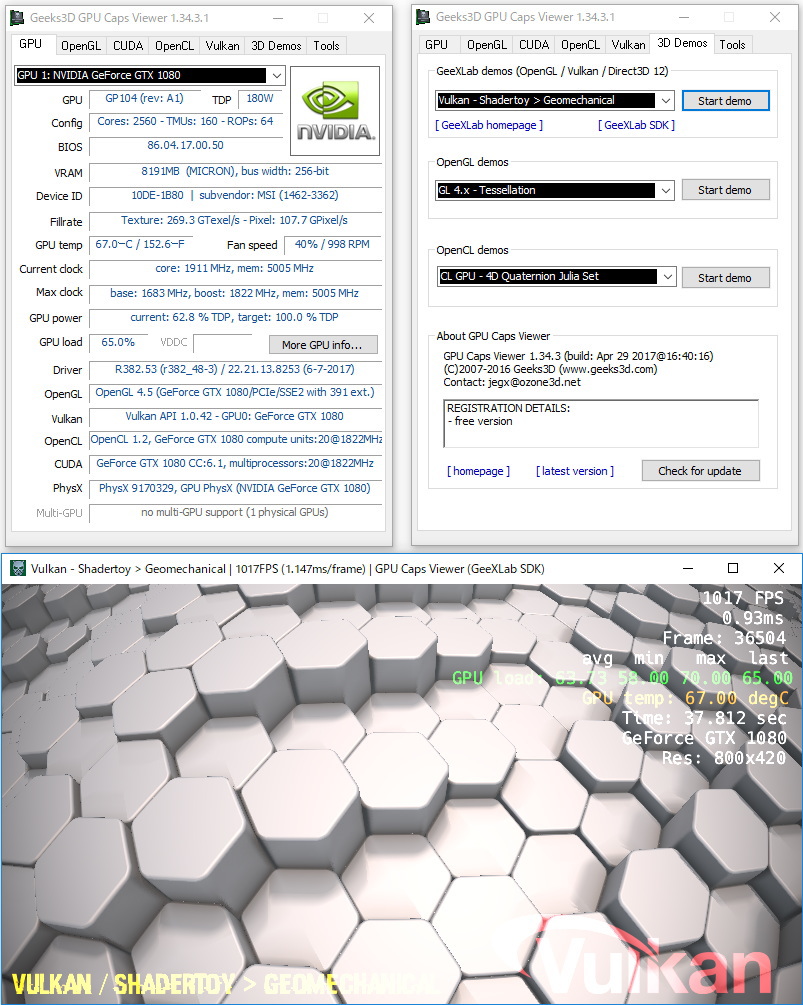Click the 180W TDP value
The width and height of the screenshot is (803, 1005).
(260, 99)
